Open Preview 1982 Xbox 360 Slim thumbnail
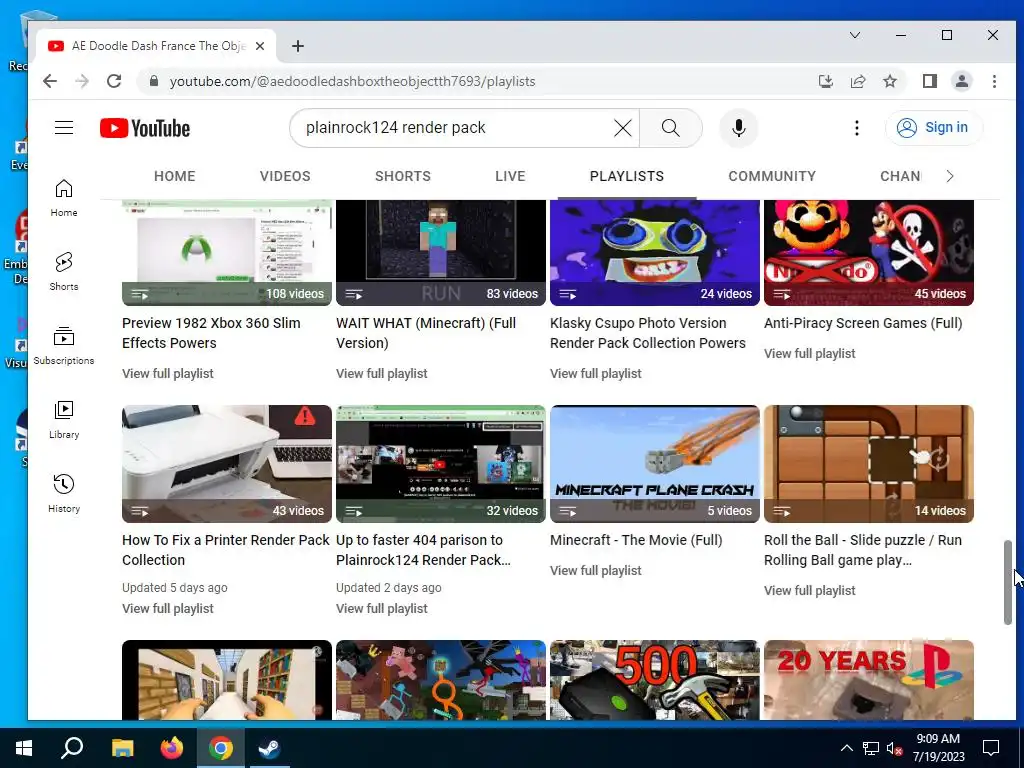This screenshot has width=1024, height=768. point(227,253)
